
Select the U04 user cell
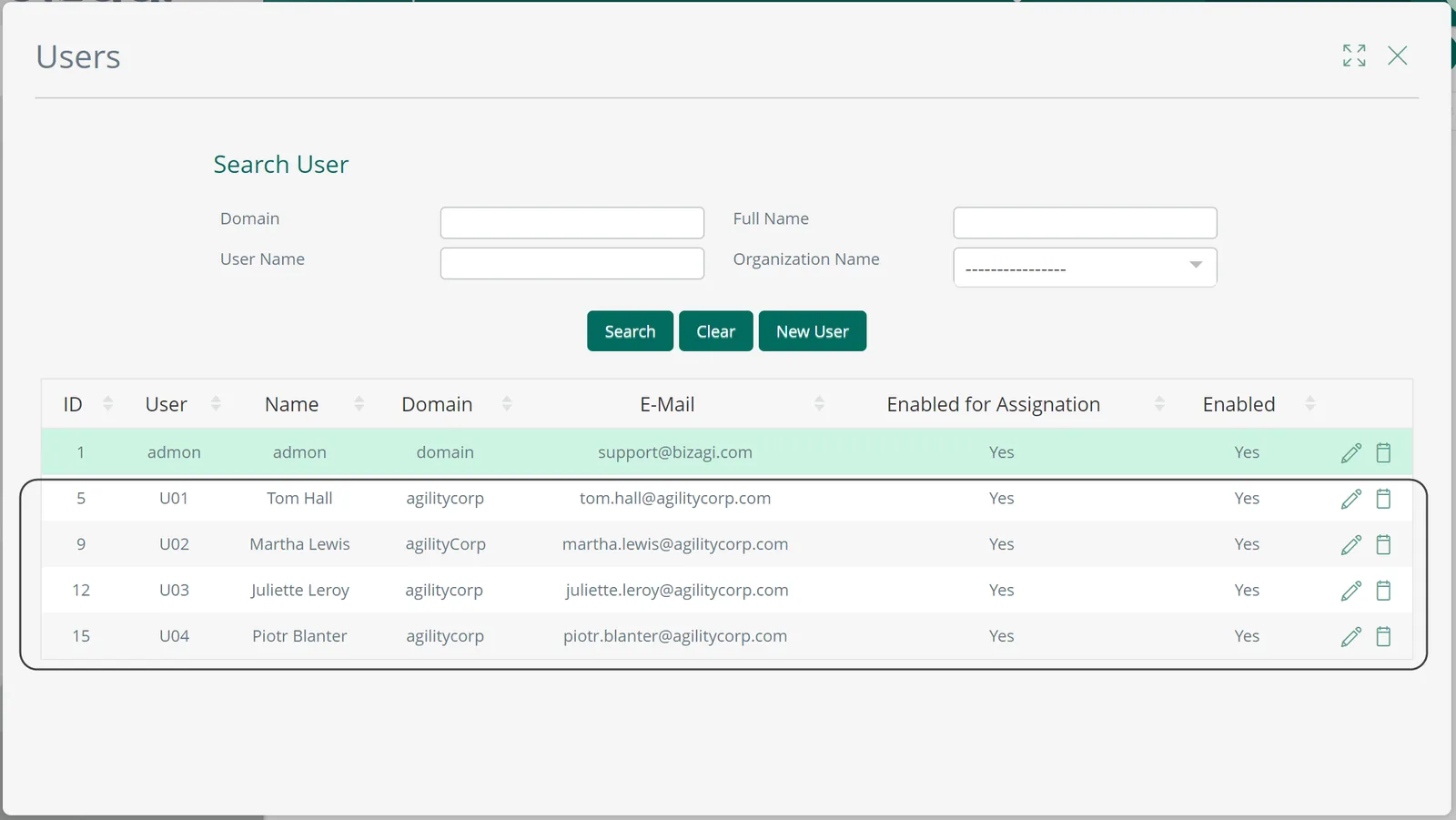174,636
